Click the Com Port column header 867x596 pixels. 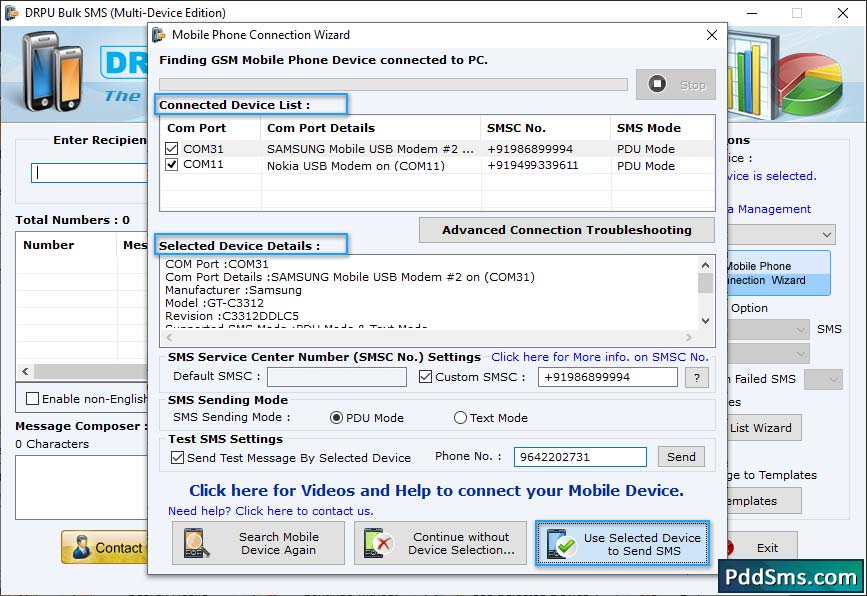click(x=210, y=128)
